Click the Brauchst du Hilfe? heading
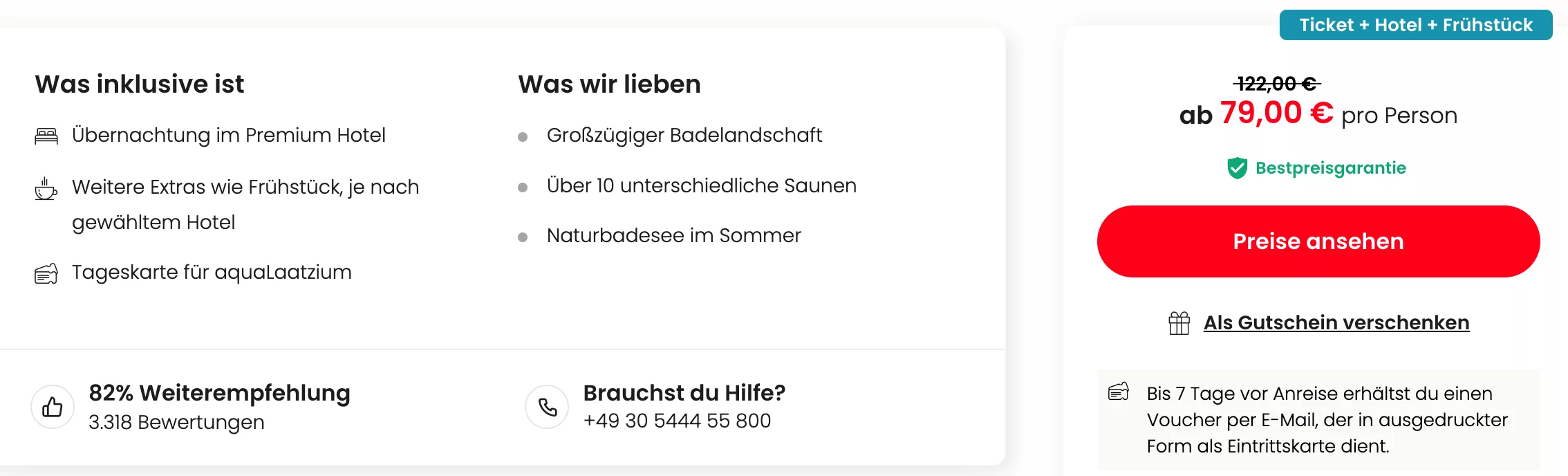The image size is (1568, 476). tap(684, 392)
